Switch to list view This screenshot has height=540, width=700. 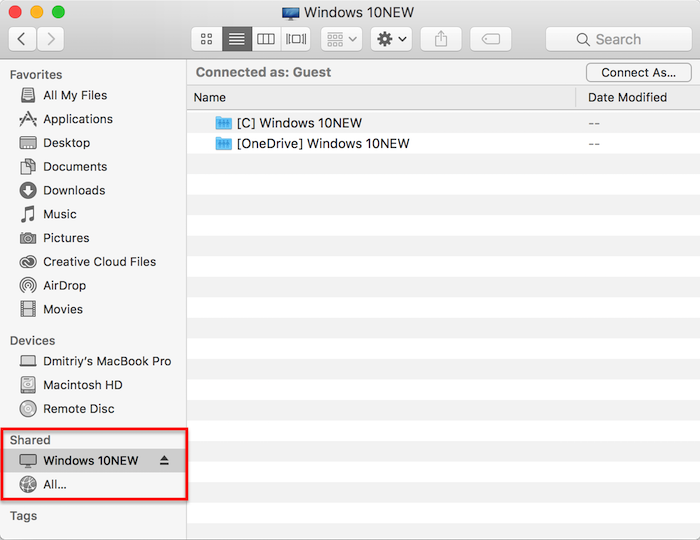point(237,39)
